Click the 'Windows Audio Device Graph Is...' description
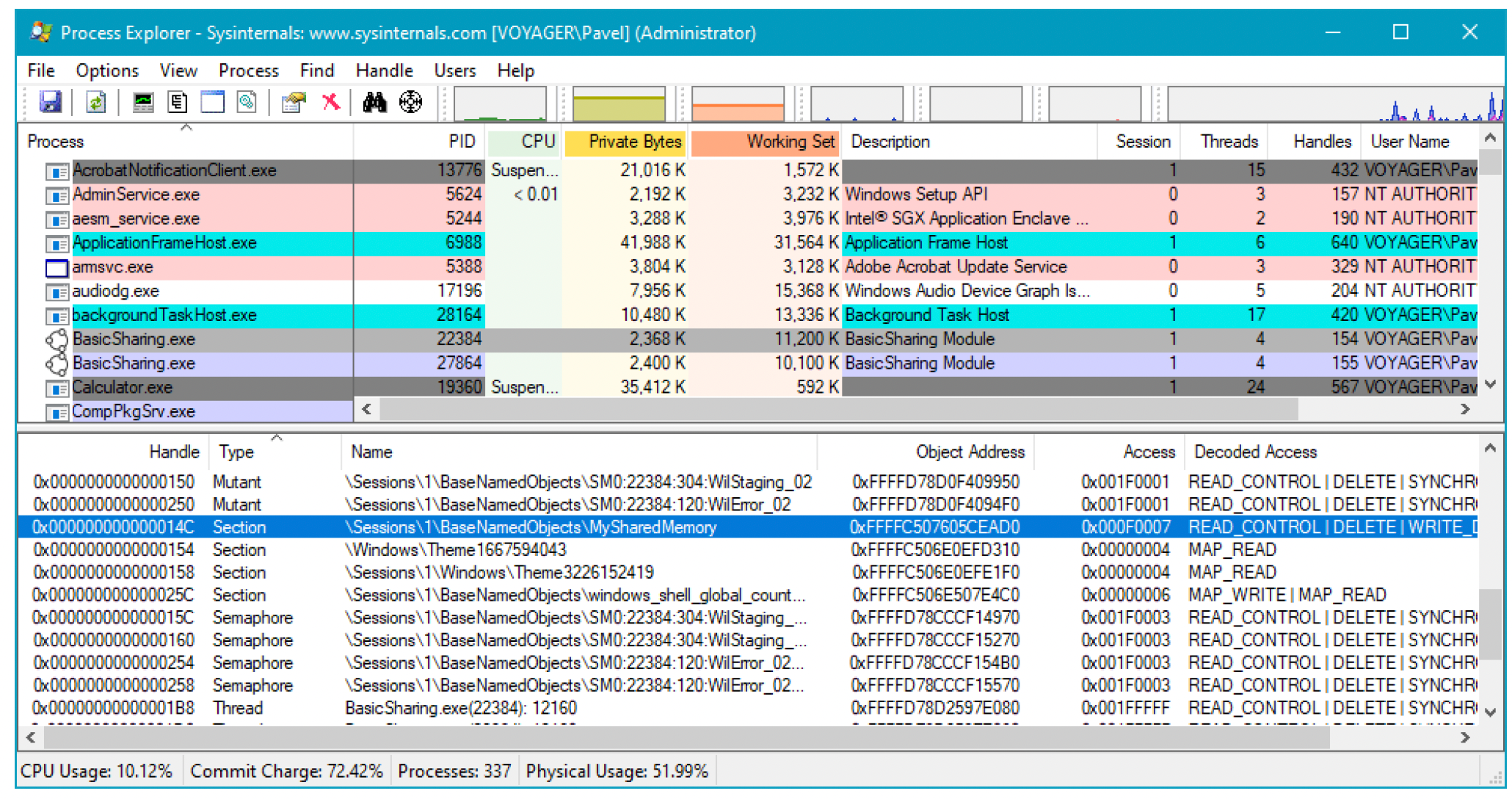This screenshot has width=1512, height=799. point(967,292)
